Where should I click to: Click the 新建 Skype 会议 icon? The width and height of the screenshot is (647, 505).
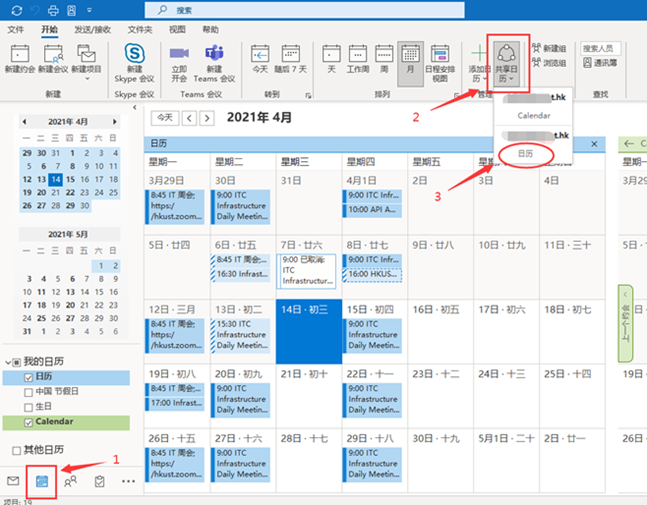point(132,56)
